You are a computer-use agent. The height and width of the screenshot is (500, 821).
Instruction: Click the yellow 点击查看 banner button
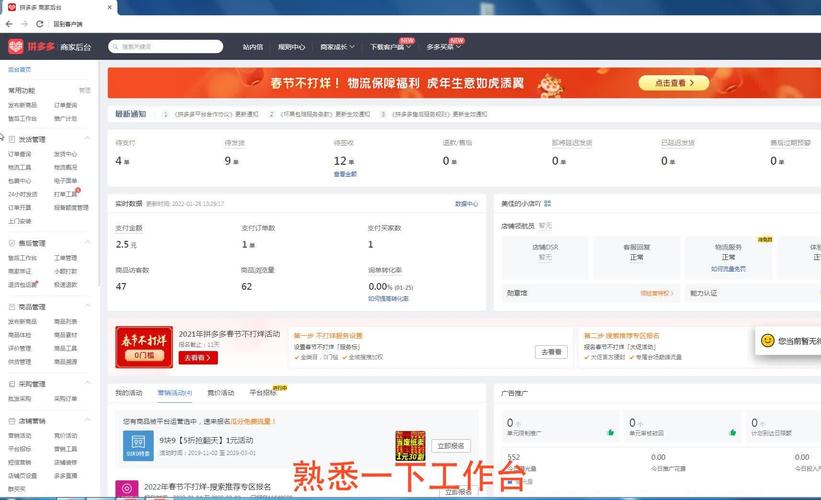(x=674, y=83)
